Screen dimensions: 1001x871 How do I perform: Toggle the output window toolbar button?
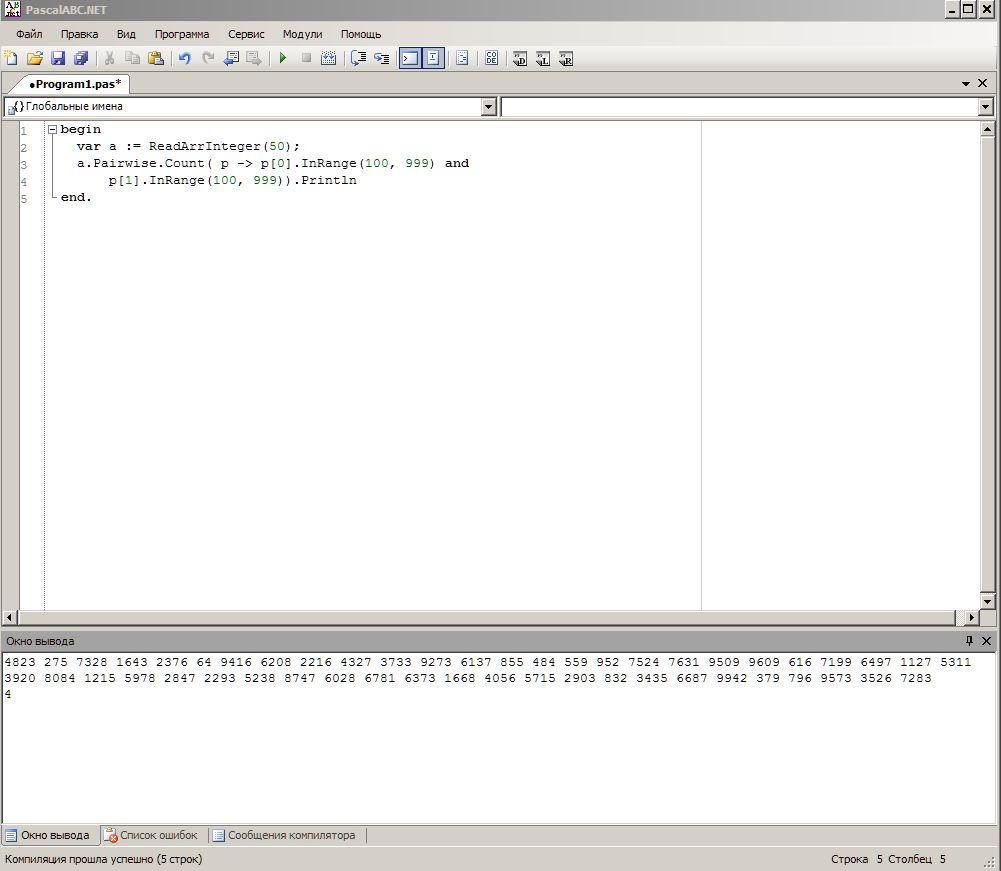point(410,59)
